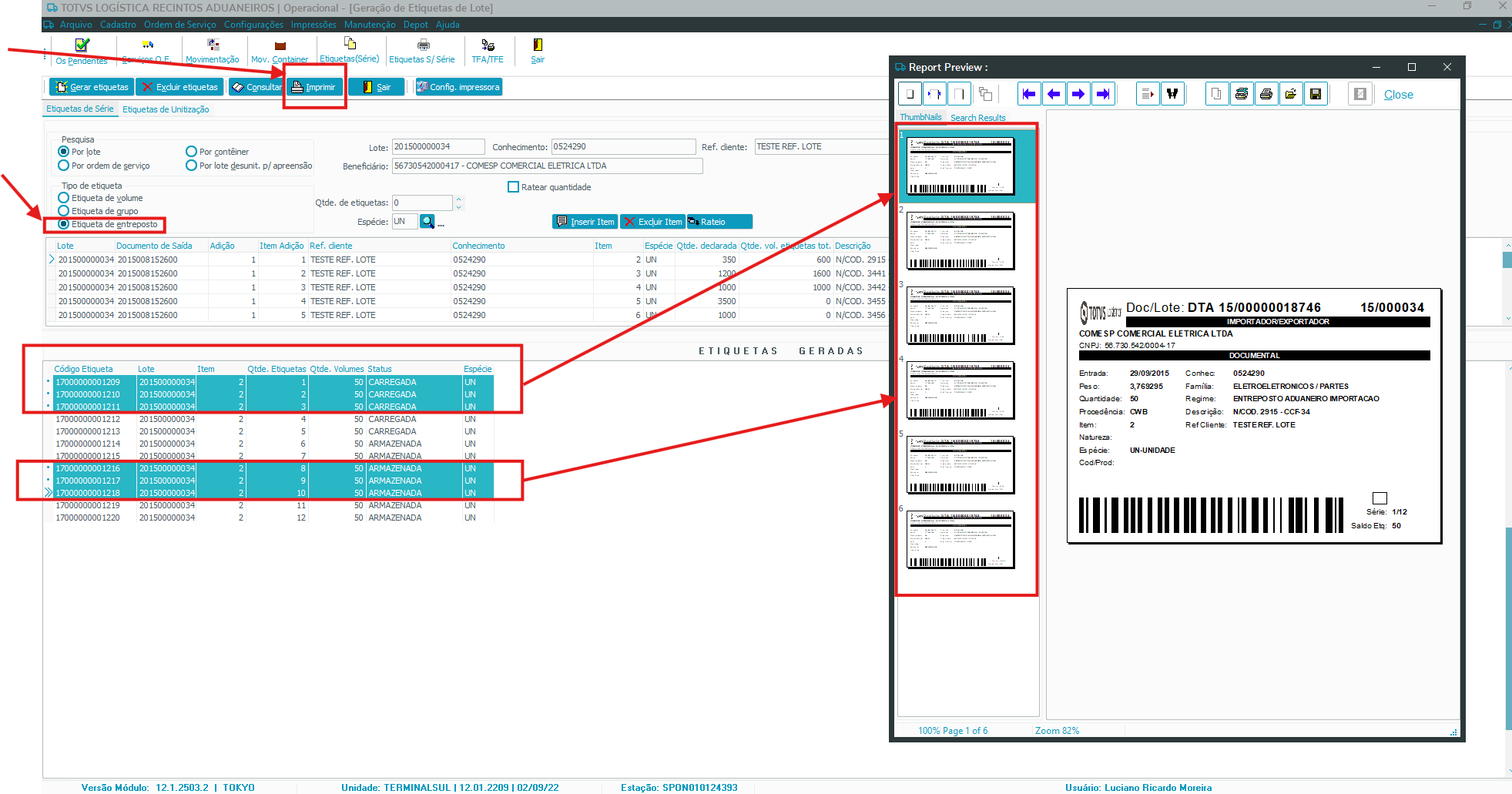Click the Excluir Item button
Viewport: 1512px width, 794px height.
tap(652, 222)
